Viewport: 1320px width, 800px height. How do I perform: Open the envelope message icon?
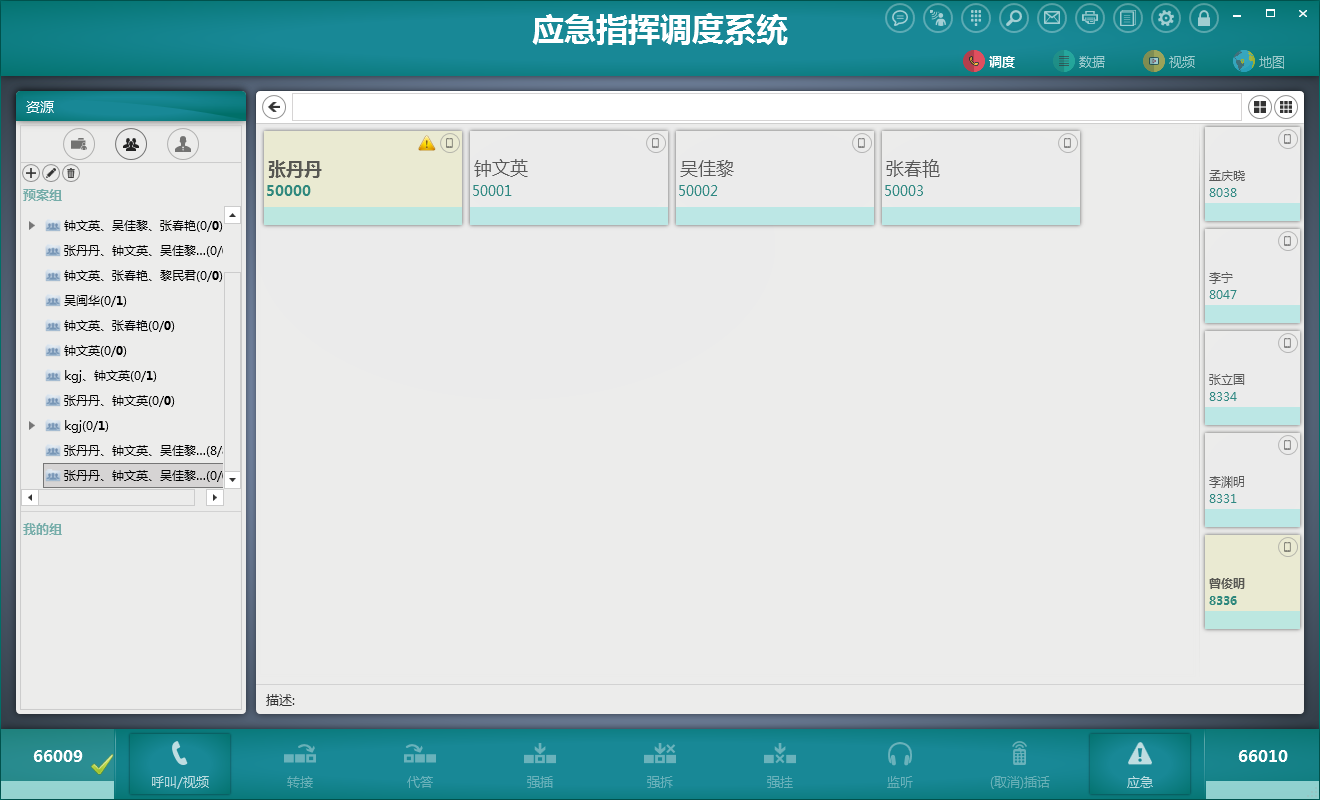pyautogui.click(x=1050, y=18)
